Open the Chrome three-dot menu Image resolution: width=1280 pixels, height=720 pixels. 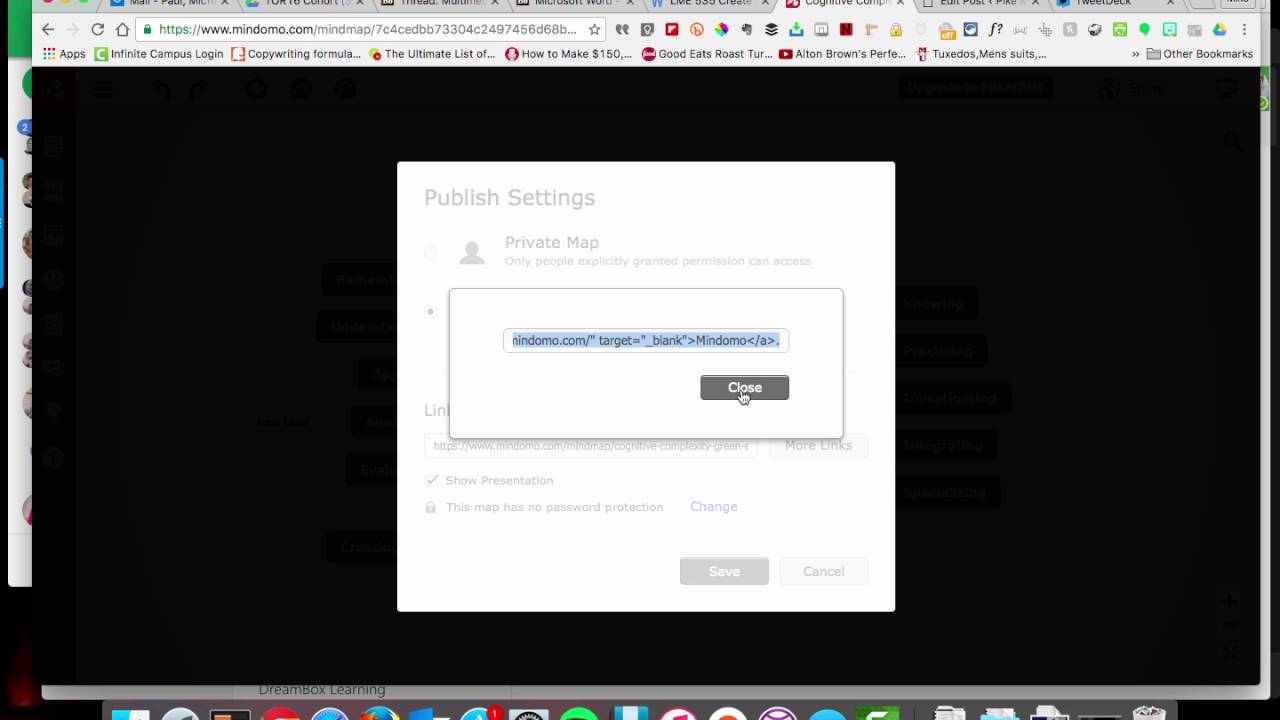1244,30
